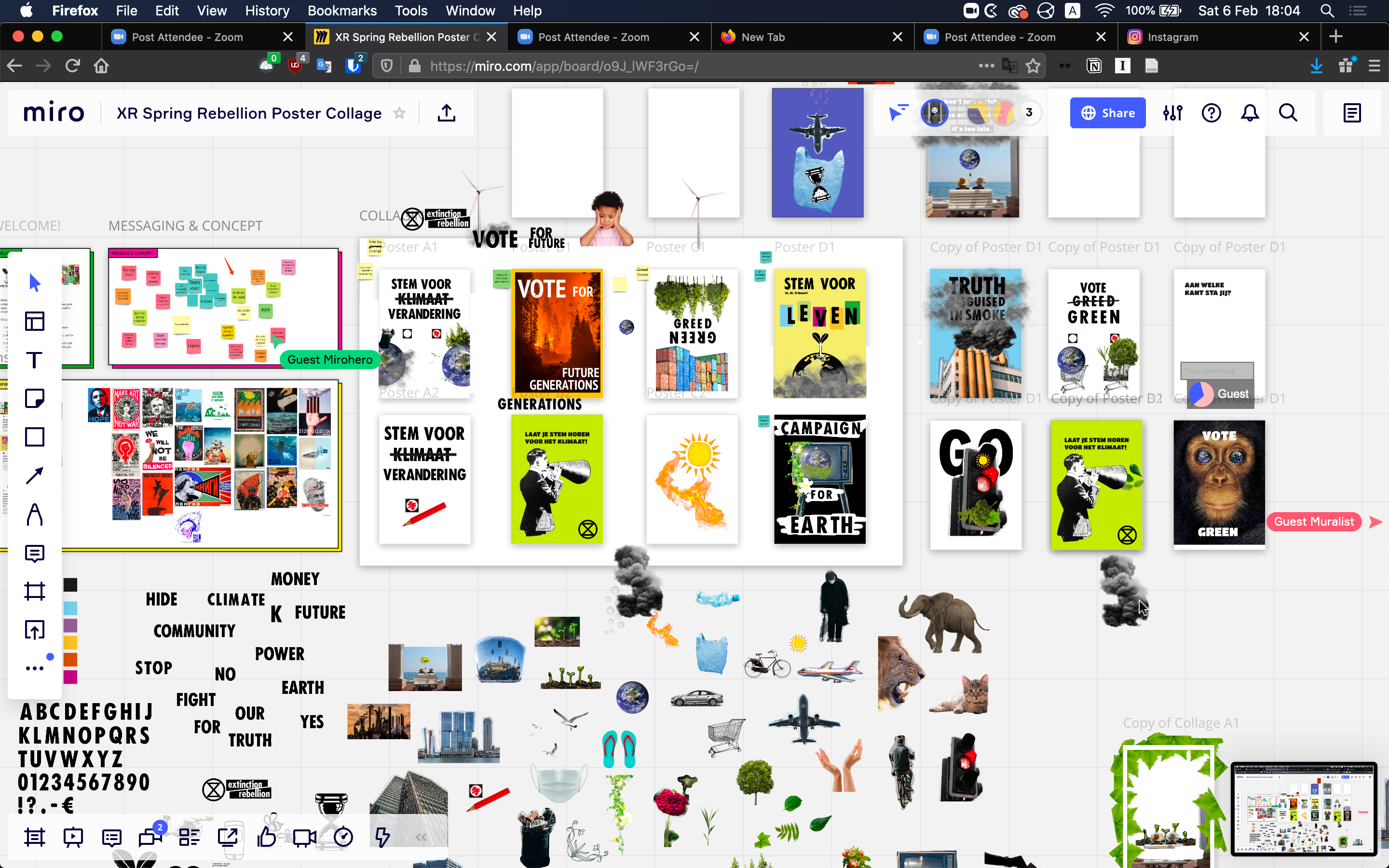The height and width of the screenshot is (868, 1389).
Task: Open voting thumbs-up tool
Action: click(266, 838)
